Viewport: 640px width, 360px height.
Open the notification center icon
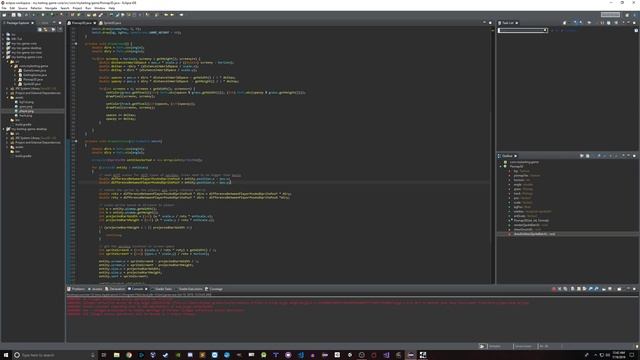pos(633,355)
